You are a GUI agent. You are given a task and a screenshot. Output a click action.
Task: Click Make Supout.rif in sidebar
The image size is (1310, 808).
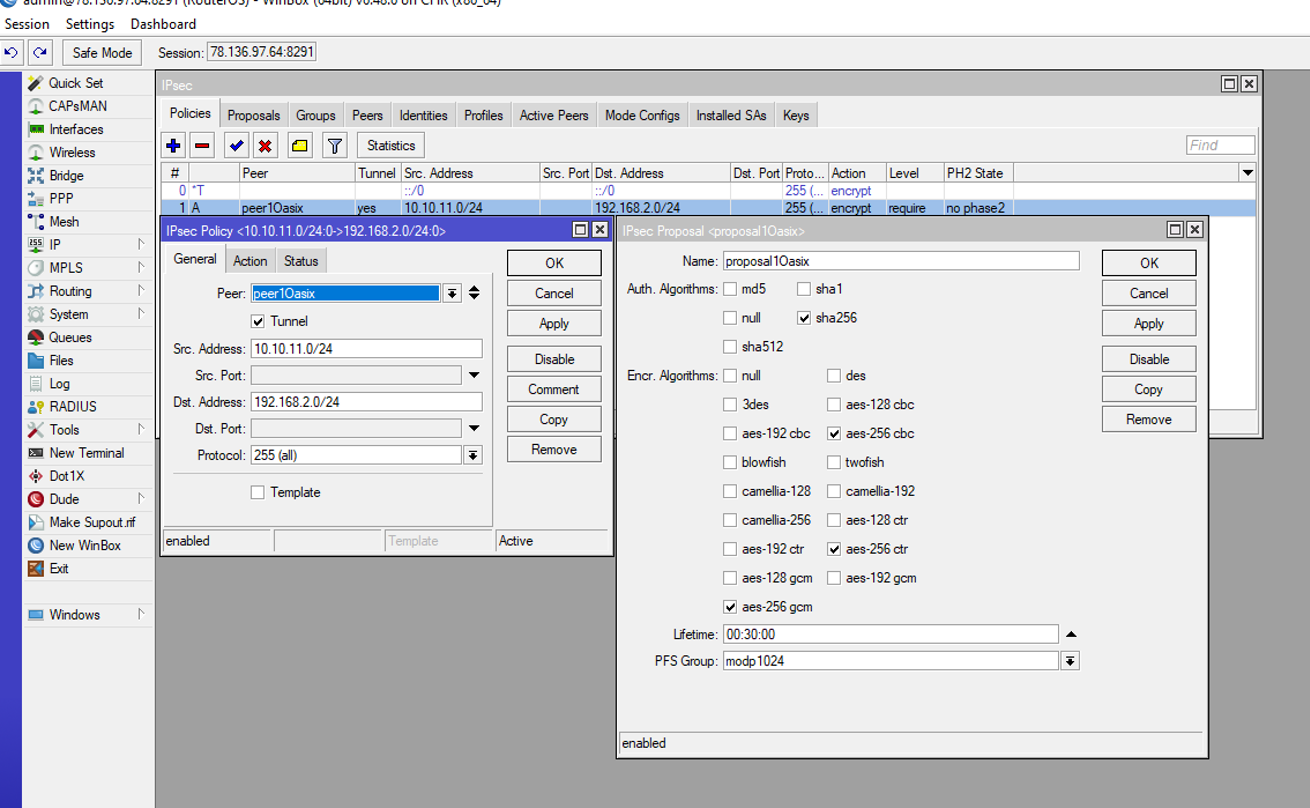coord(92,522)
